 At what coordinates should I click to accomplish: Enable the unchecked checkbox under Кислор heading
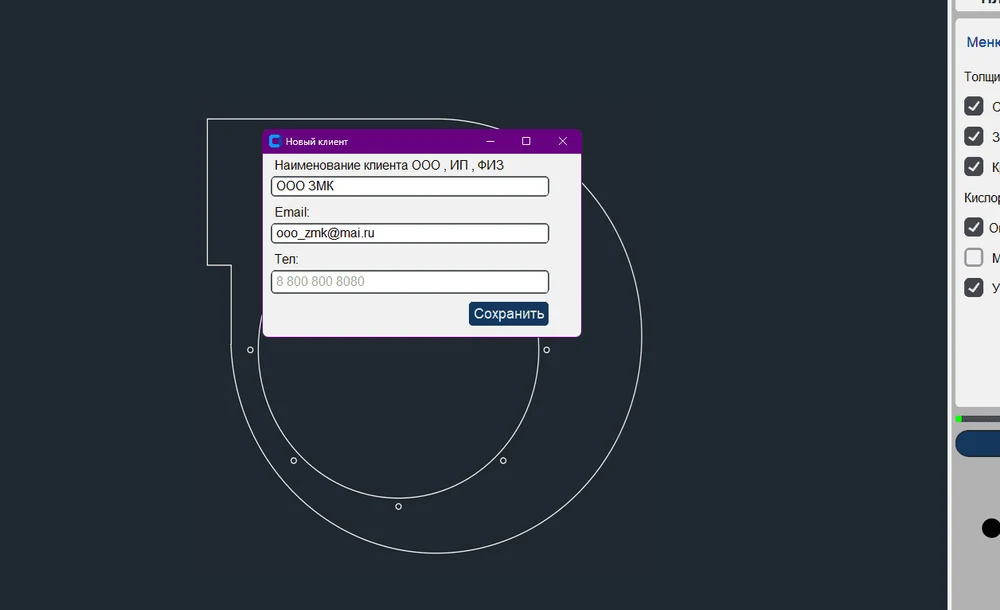pyautogui.click(x=974, y=258)
